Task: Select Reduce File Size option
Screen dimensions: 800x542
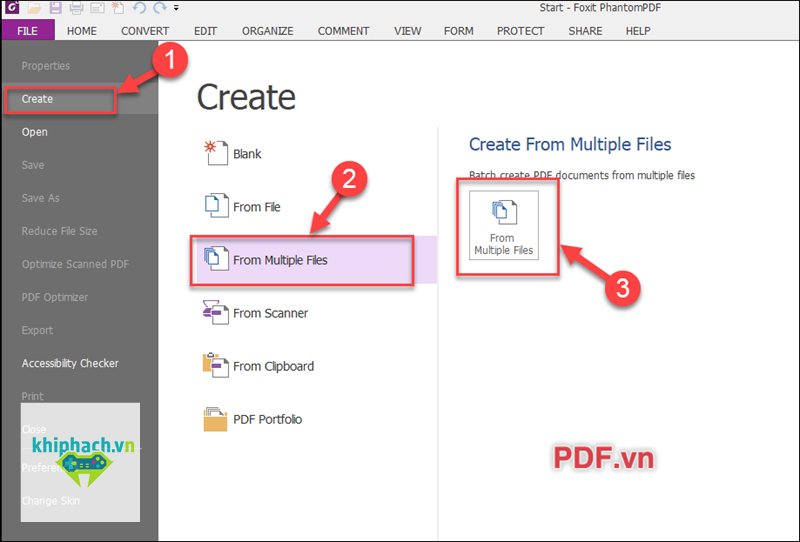Action: tap(59, 231)
